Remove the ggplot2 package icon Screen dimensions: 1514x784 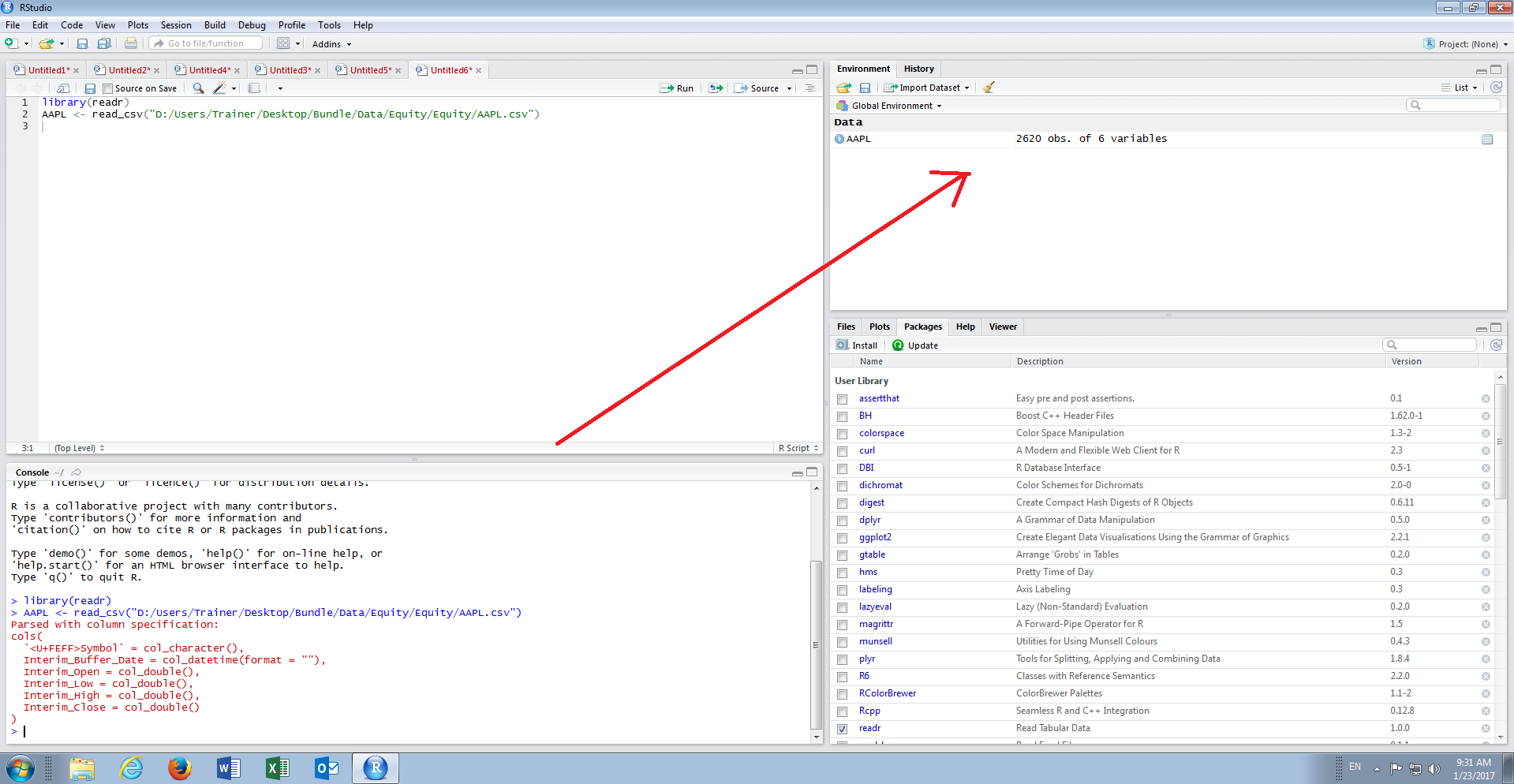click(1486, 538)
